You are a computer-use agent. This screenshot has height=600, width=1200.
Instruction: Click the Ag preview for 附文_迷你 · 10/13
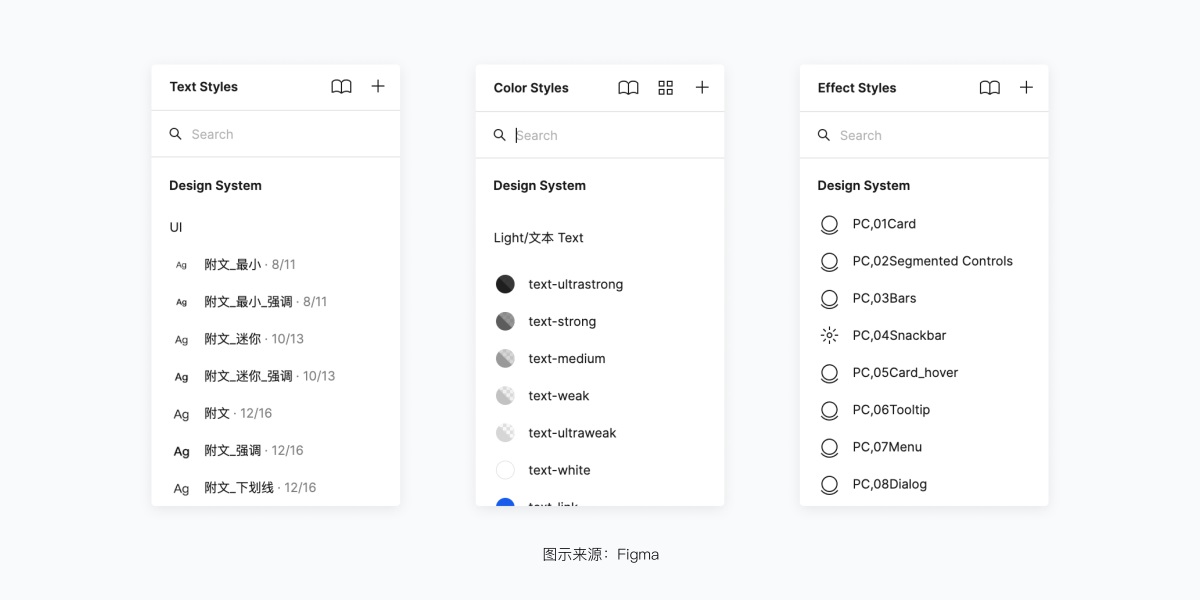(x=181, y=340)
